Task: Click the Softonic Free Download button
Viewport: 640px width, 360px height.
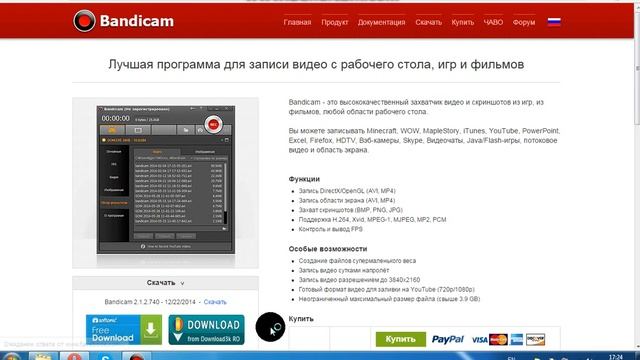Action: pyautogui.click(x=124, y=329)
